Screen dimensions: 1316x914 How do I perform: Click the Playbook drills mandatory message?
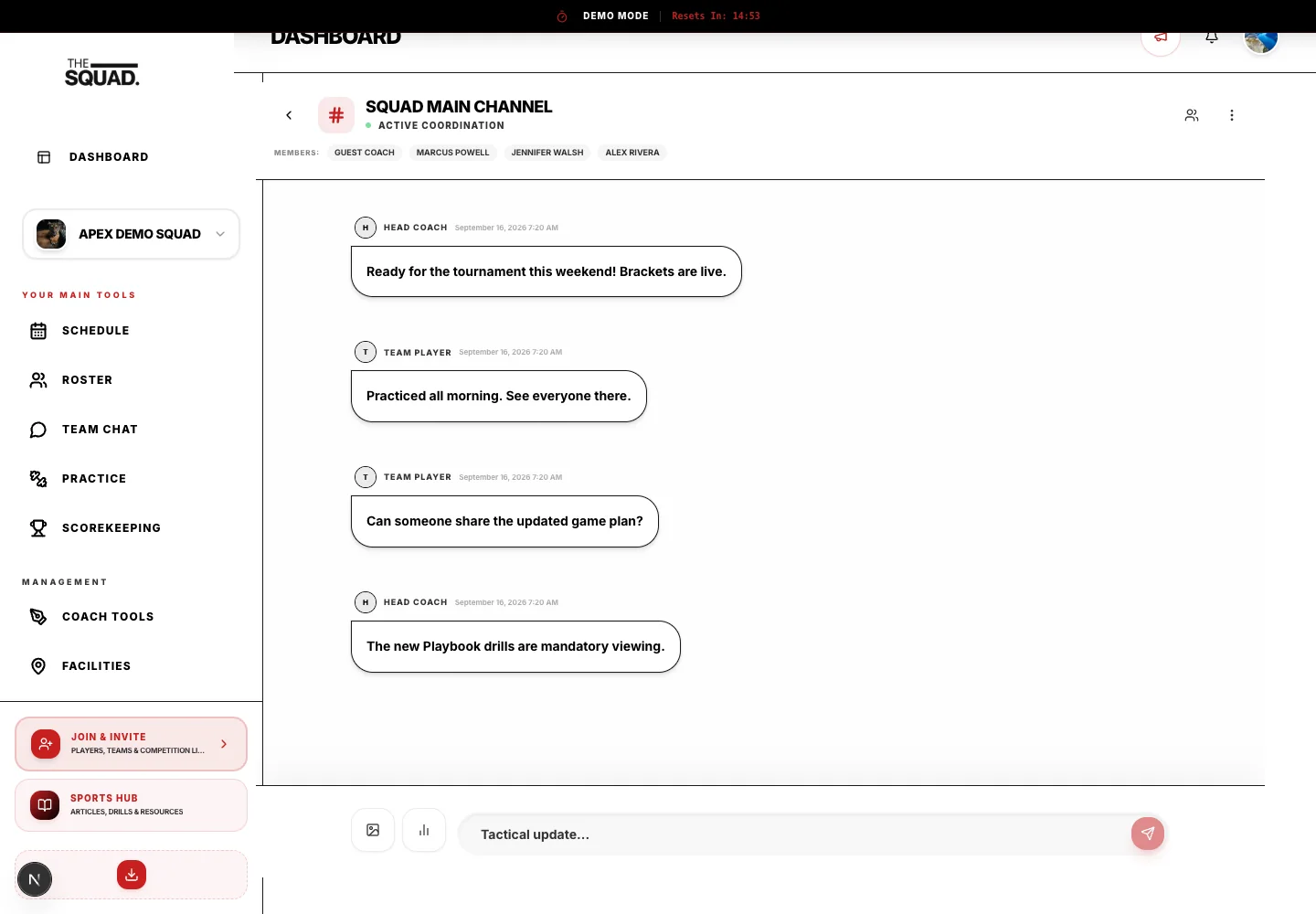[x=515, y=646]
